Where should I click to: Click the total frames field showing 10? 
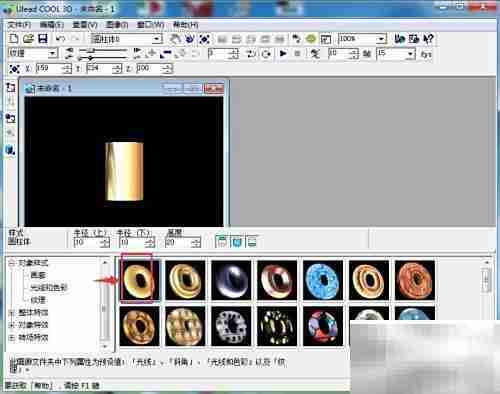pos(343,53)
